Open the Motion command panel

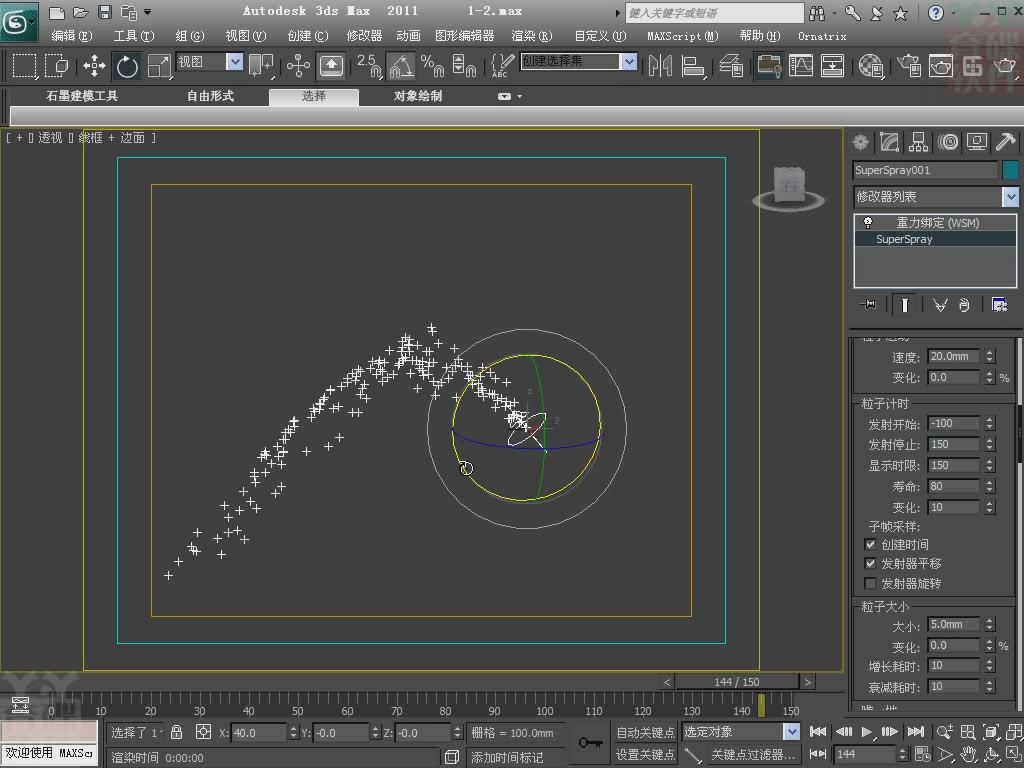(948, 142)
